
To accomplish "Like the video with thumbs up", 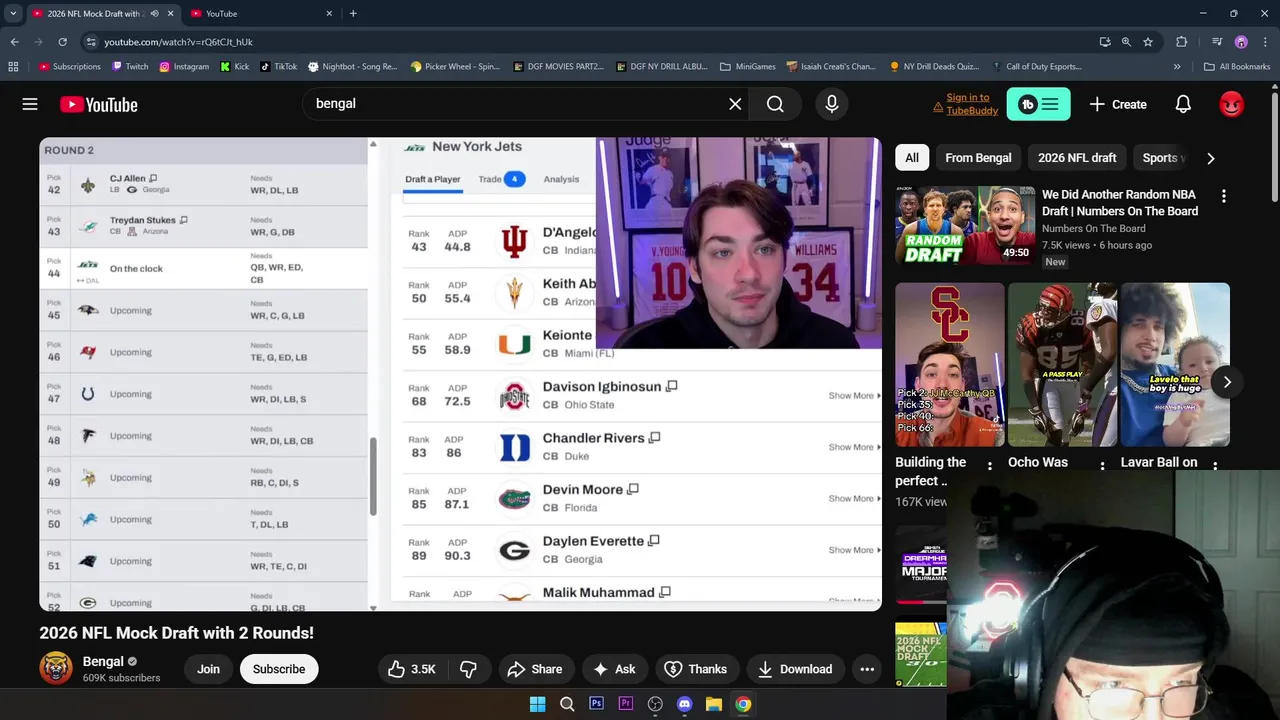I will 412,669.
